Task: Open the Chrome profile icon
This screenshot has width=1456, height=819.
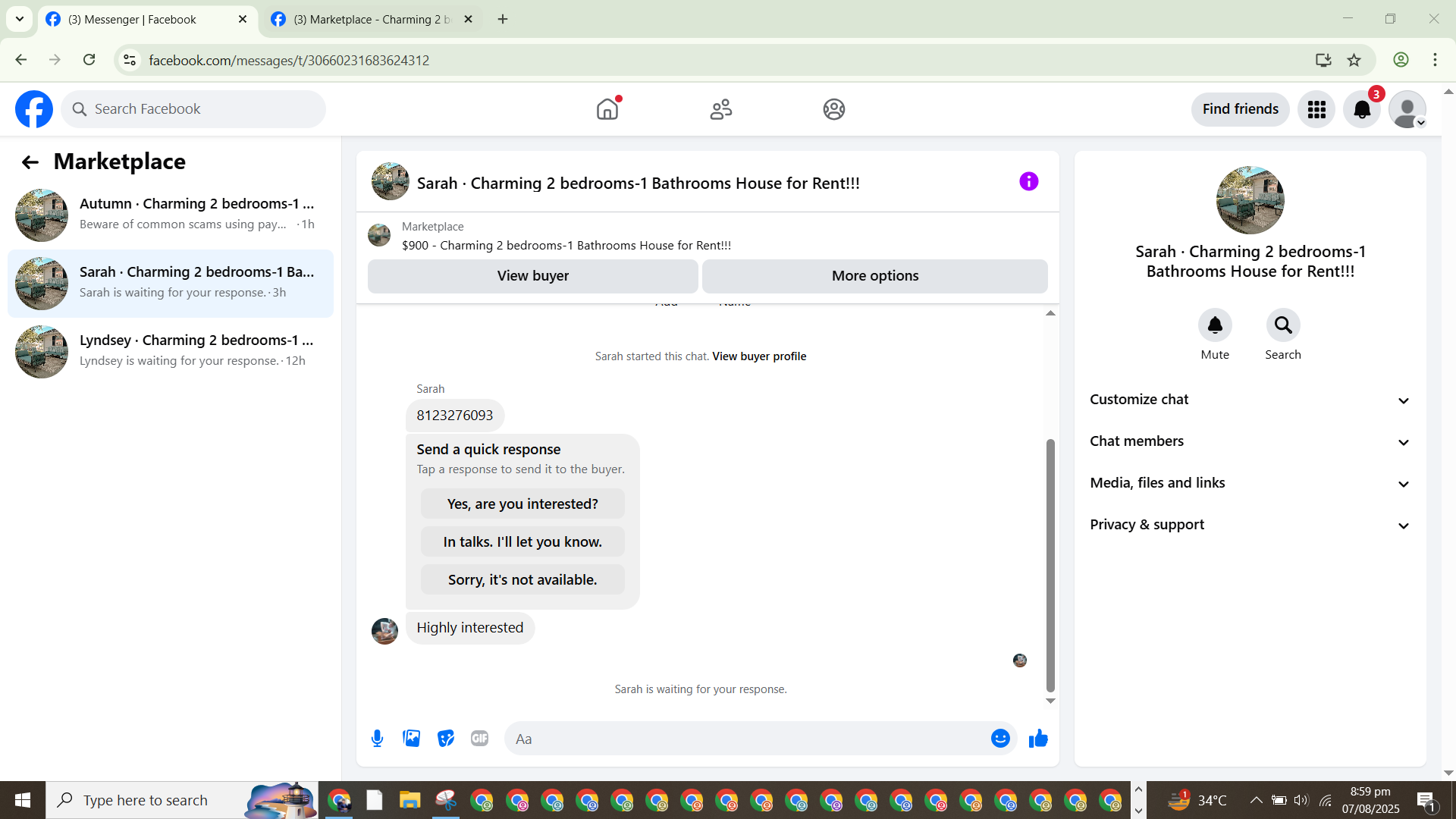Action: 1401,60
